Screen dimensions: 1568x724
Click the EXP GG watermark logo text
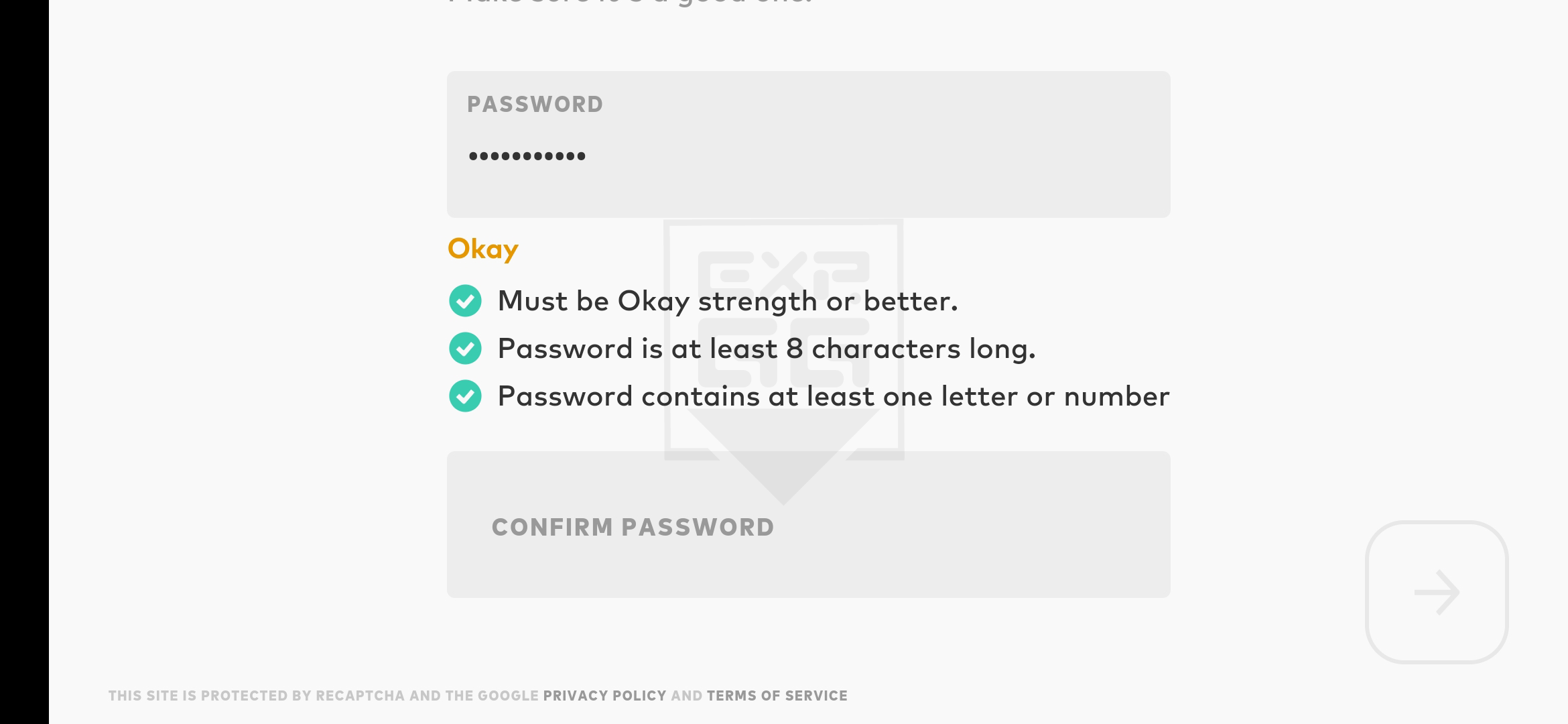pos(783,319)
